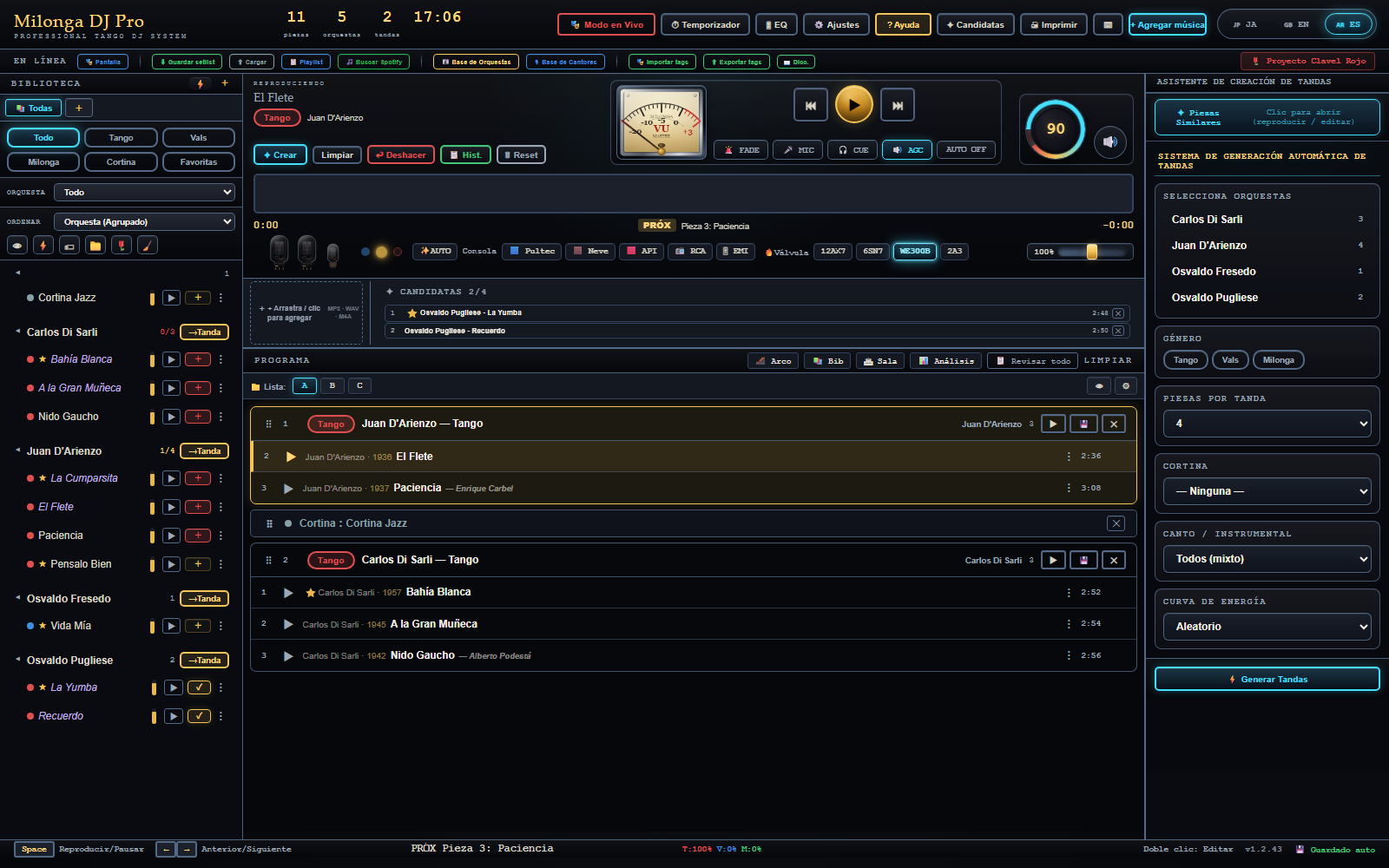Screen dimensions: 1389x868
Task: Click the lightning bolt library filter icon
Action: [43, 246]
